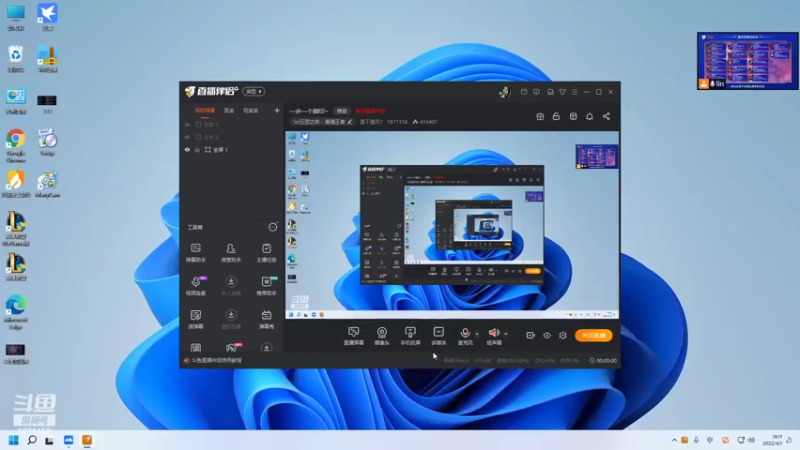Image resolution: width=800 pixels, height=450 pixels.
Task: Toggle visibility eye for 文本 2 source
Action: coord(187,137)
